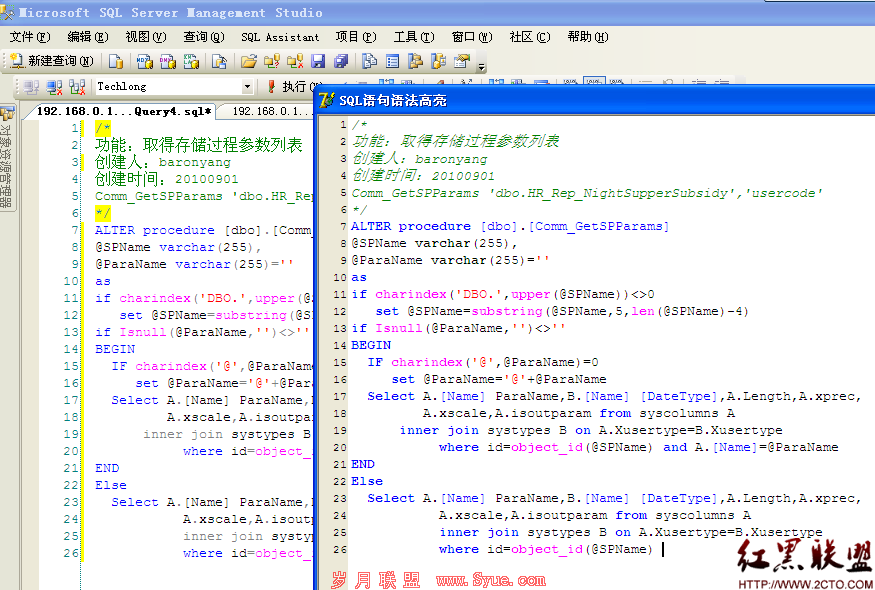Show the Summary page icon
Screen dimensions: 875x590
point(393,61)
